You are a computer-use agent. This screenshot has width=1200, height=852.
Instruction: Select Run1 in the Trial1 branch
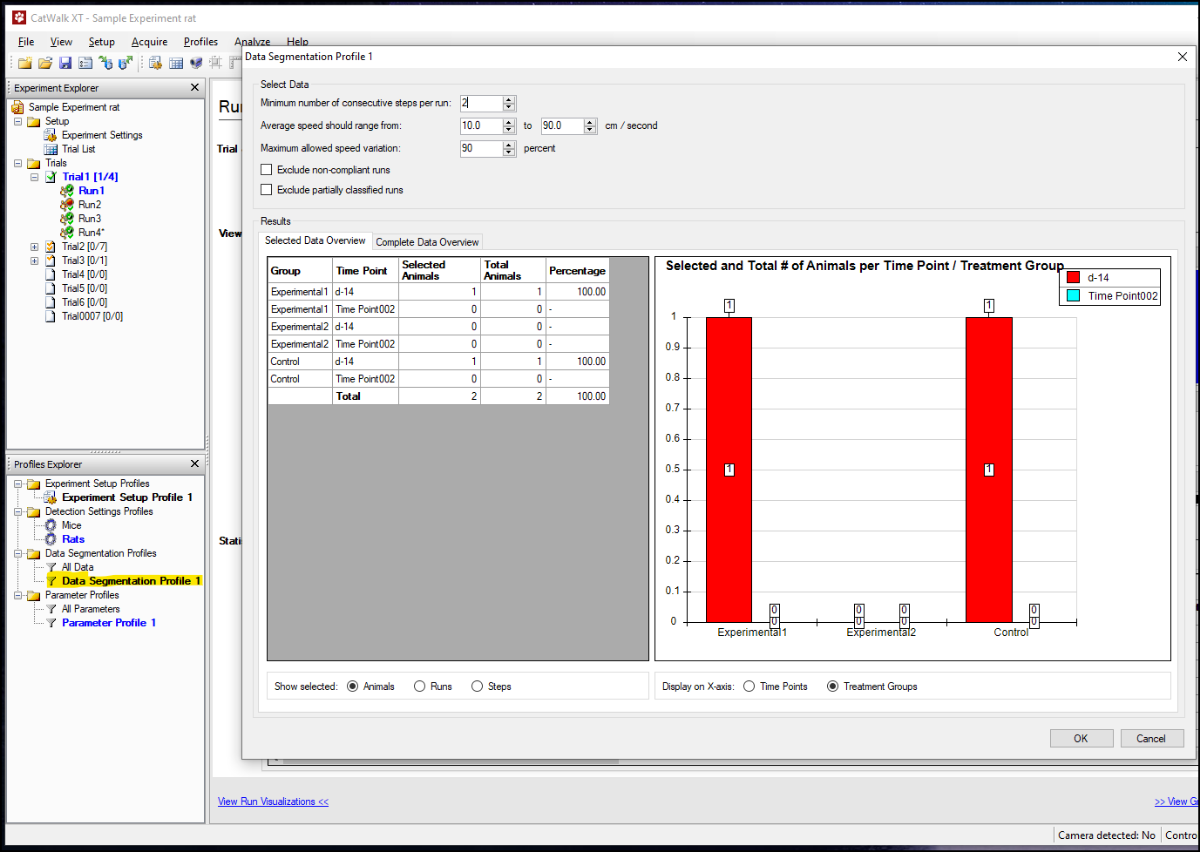[91, 190]
